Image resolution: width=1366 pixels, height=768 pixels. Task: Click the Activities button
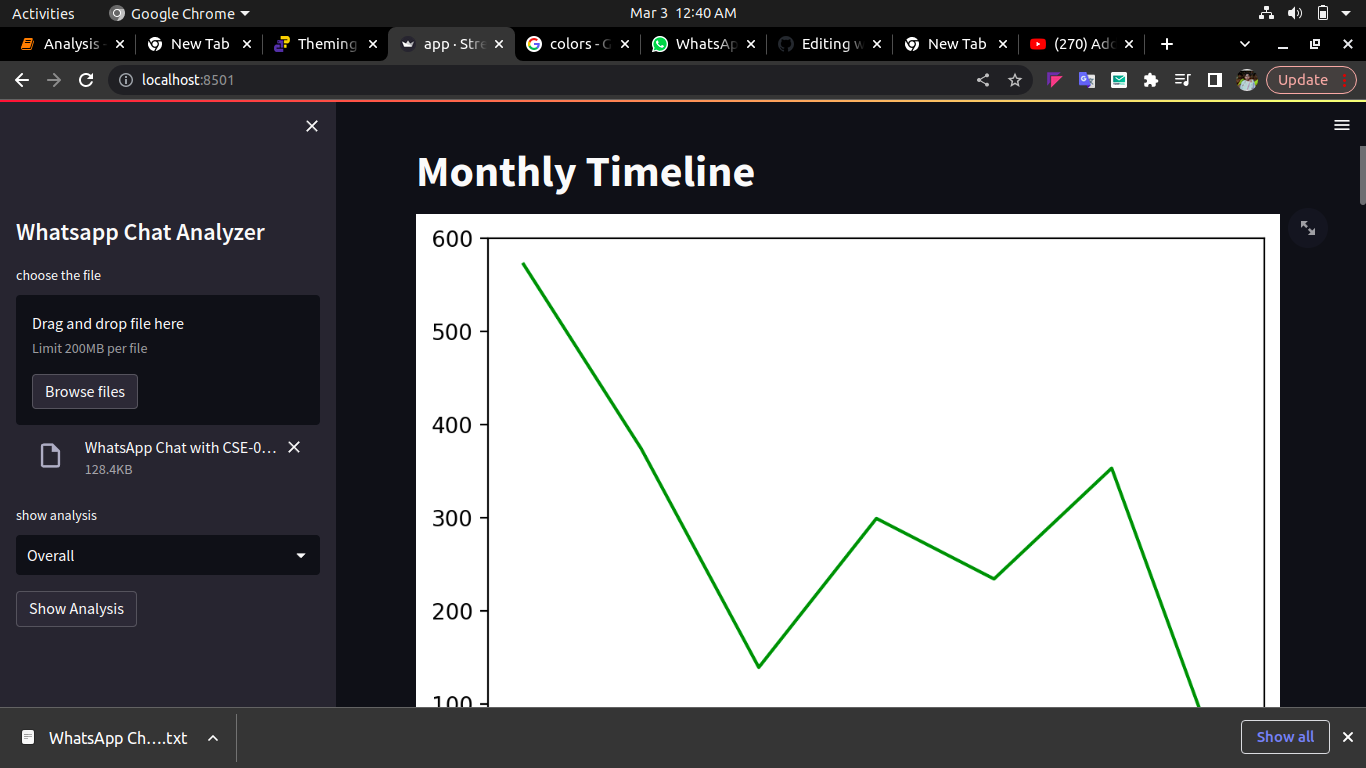43,13
